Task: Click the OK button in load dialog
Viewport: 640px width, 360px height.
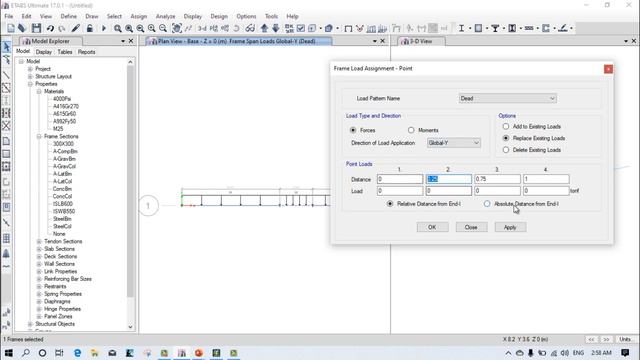Action: [432, 227]
